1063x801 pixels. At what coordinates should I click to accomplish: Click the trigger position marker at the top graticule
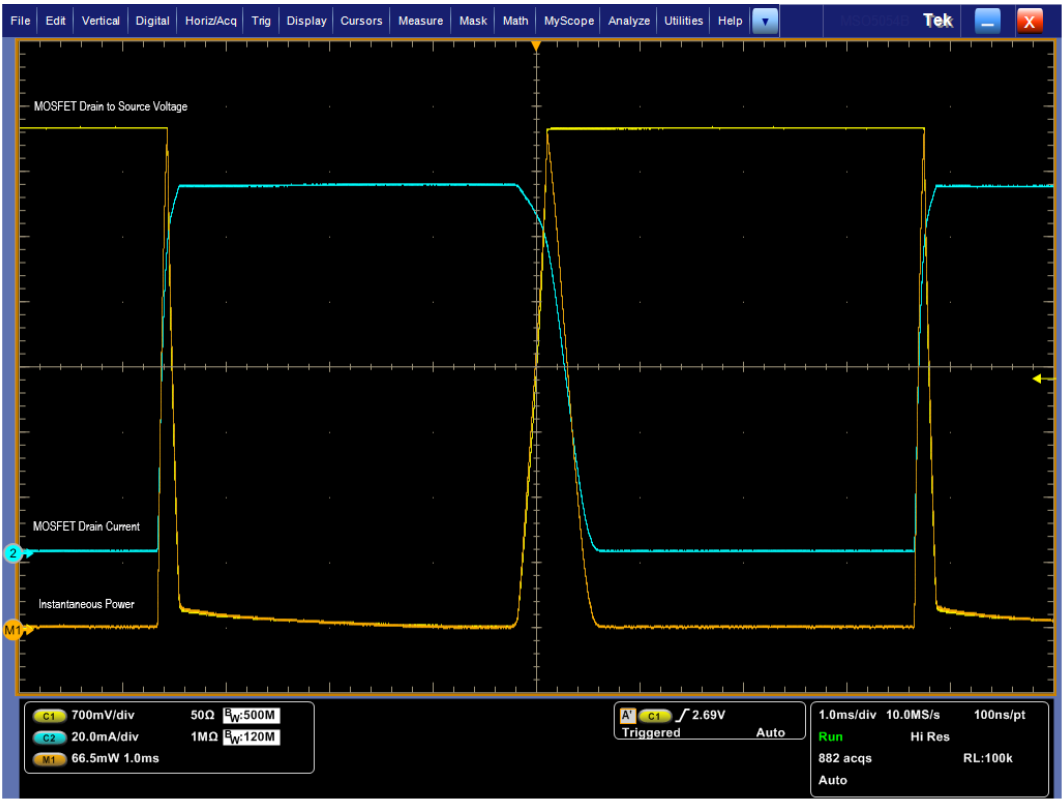(537, 44)
